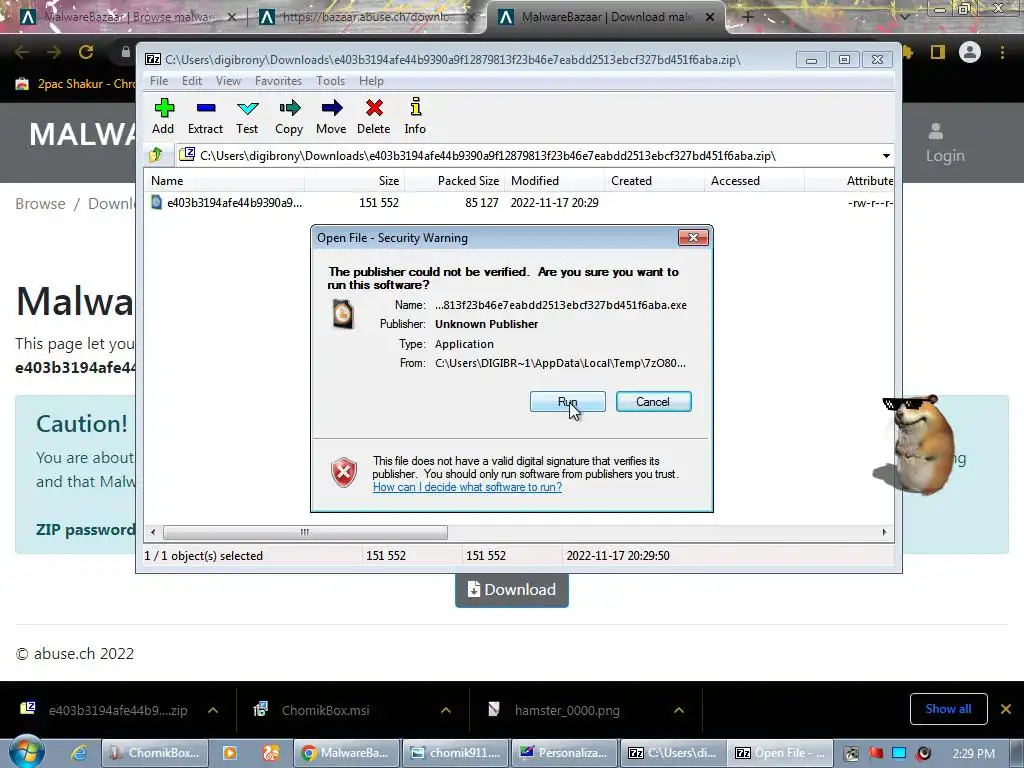Open the downloaded ChomikBox.msi item
This screenshot has height=768, width=1024.
pyautogui.click(x=325, y=710)
